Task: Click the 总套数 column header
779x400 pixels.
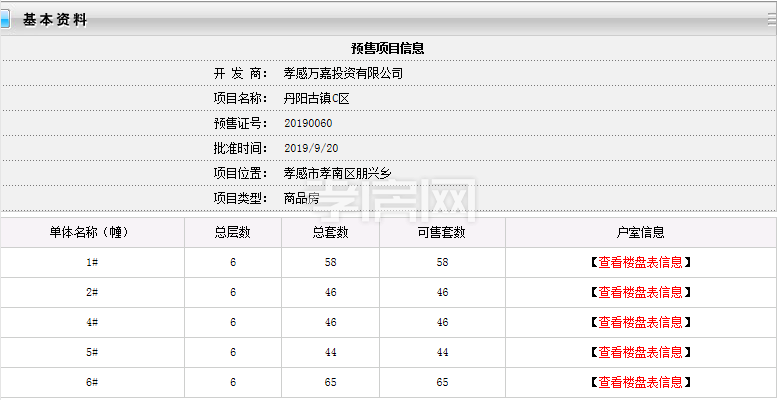Action: tap(330, 233)
